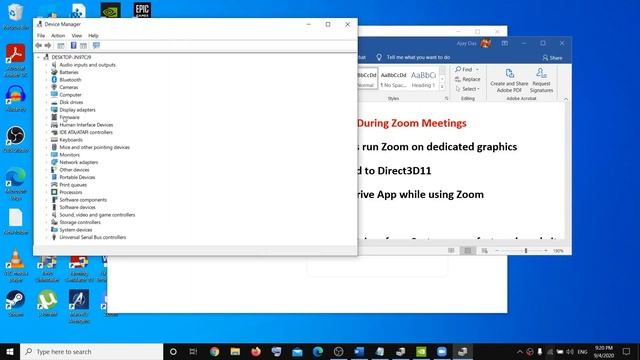Open Adobe Acrobat desktop shortcut
This screenshot has width=640, height=360.
pos(16,60)
